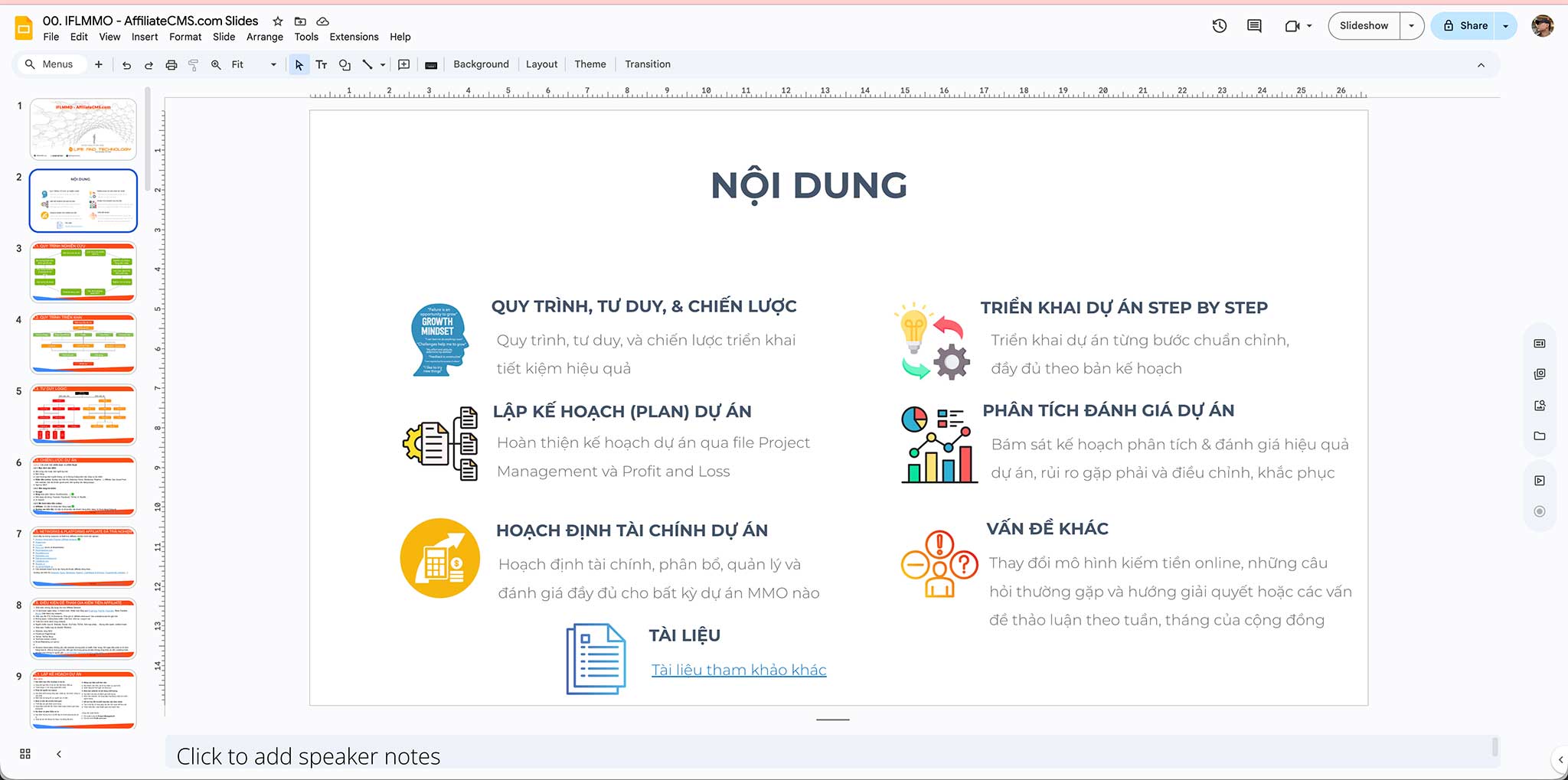
Task: Open the Arrange menu
Action: (x=265, y=37)
